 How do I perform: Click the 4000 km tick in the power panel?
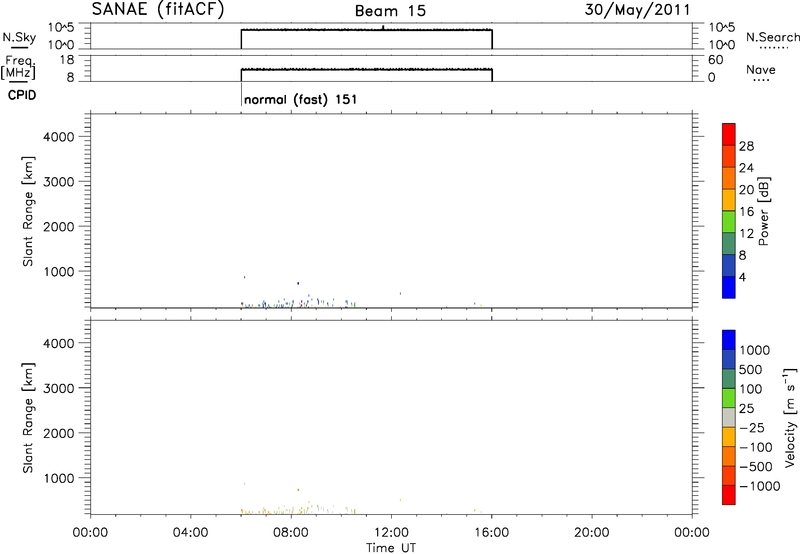click(59, 137)
